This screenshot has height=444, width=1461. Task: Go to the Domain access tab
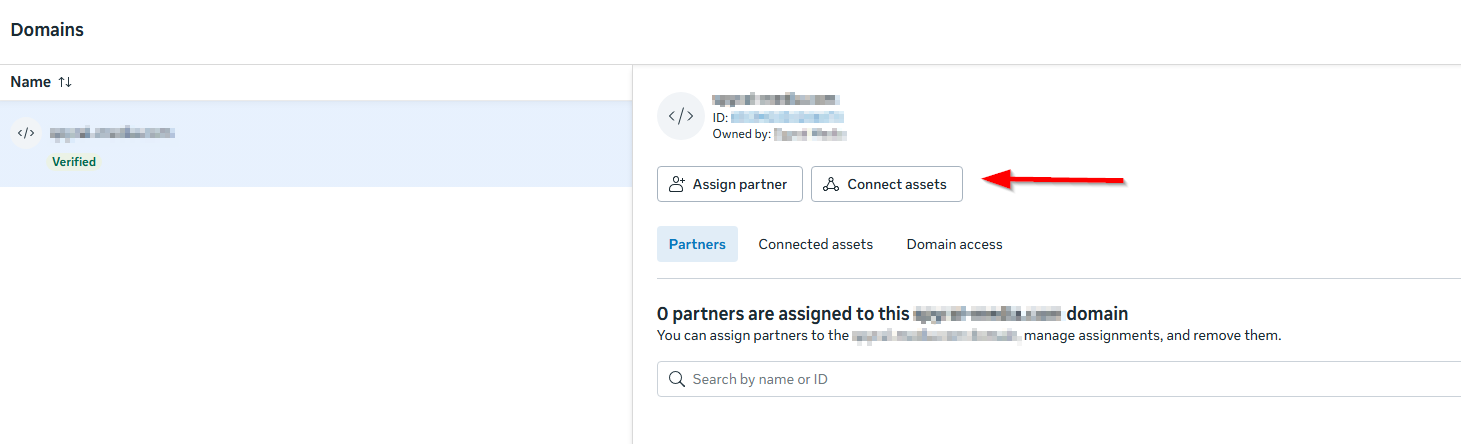click(955, 244)
